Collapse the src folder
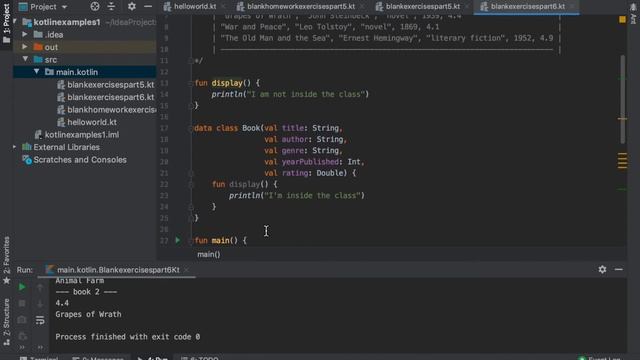Viewport: 640px width, 360px height. [x=25, y=59]
